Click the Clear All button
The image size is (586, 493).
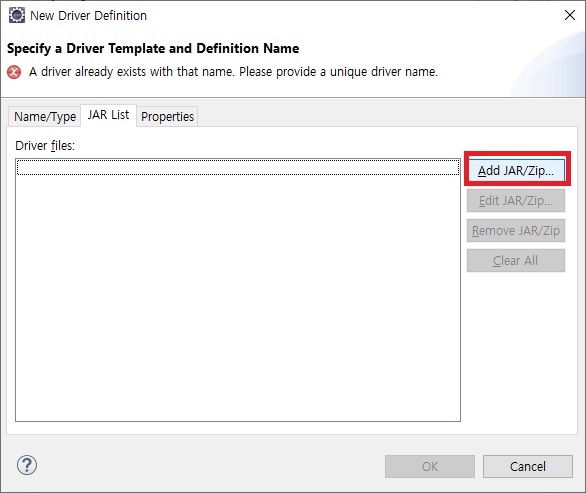[x=516, y=261]
